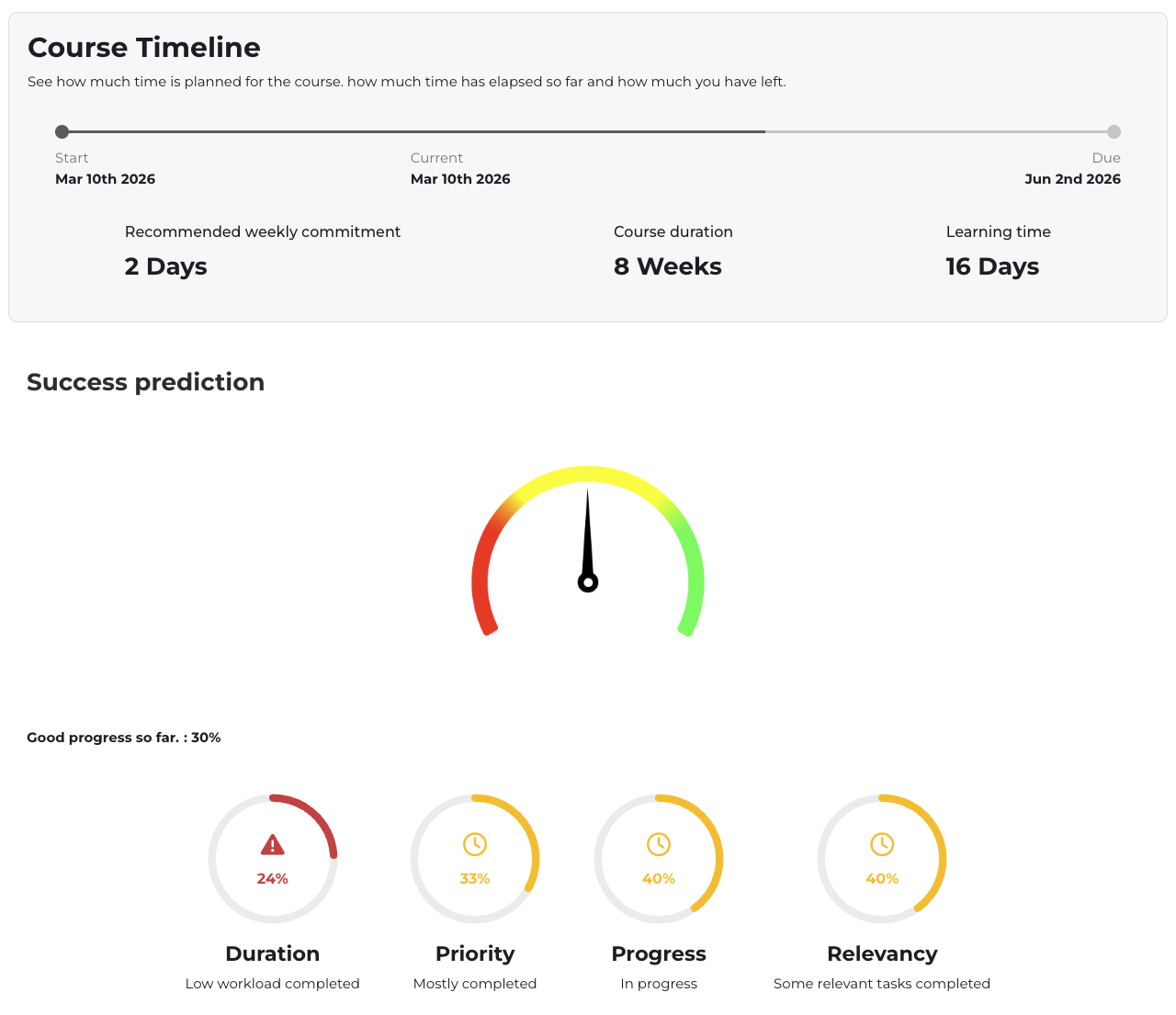Click the Course Timeline heading
Viewport: 1176px width, 1015px height.
tap(143, 47)
